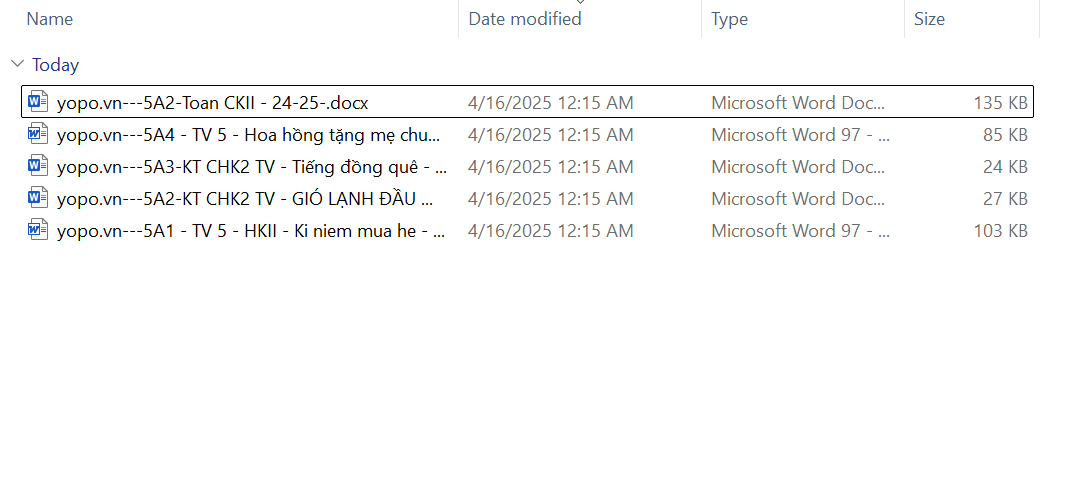The width and height of the screenshot is (1081, 479).
Task: Select the 5A3-KT CHK2 TV - Tiếng đồng quê file name
Action: (x=251, y=166)
